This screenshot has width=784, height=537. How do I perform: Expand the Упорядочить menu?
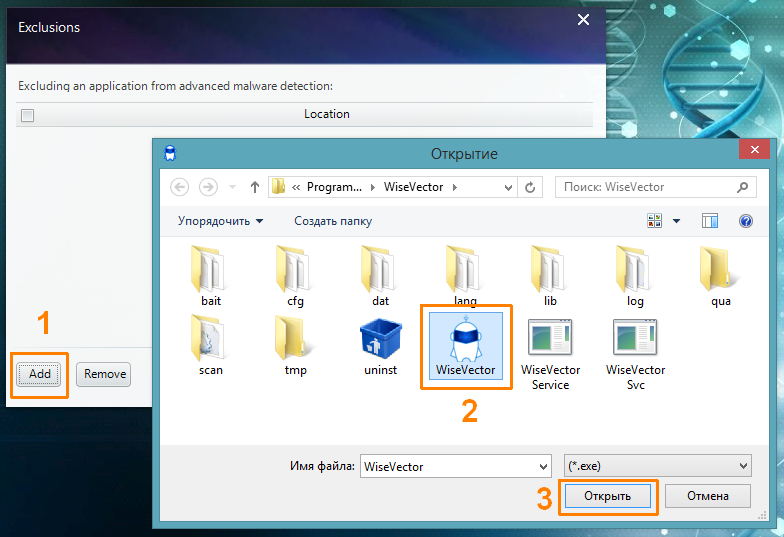coord(220,220)
